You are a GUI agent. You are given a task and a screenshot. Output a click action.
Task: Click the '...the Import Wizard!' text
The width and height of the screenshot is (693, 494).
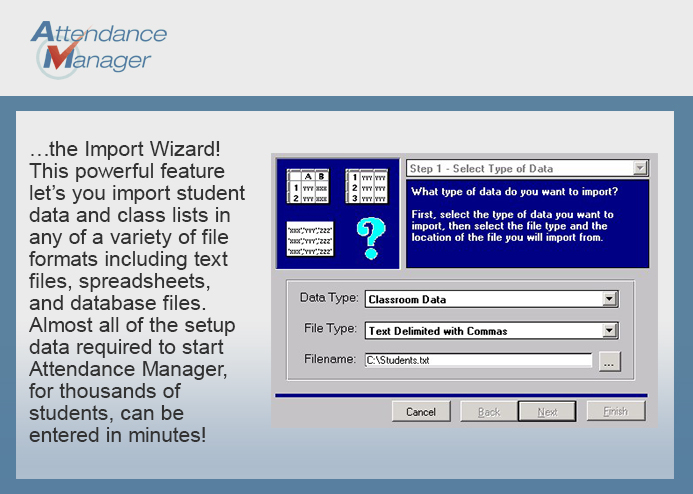click(125, 149)
